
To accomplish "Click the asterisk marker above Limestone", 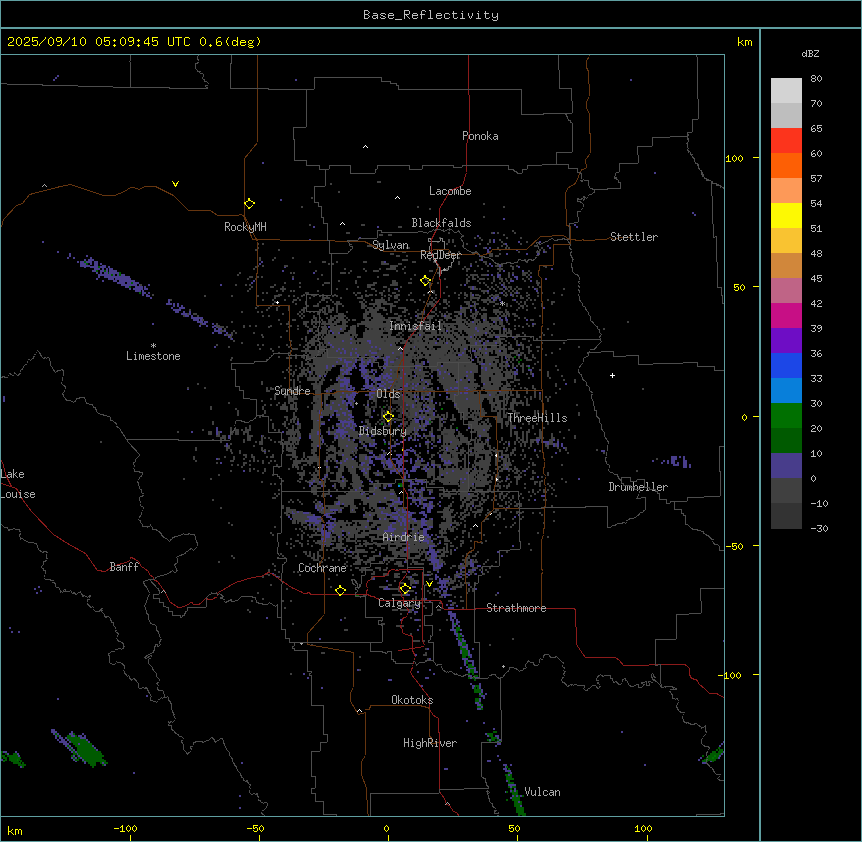I will coord(153,345).
